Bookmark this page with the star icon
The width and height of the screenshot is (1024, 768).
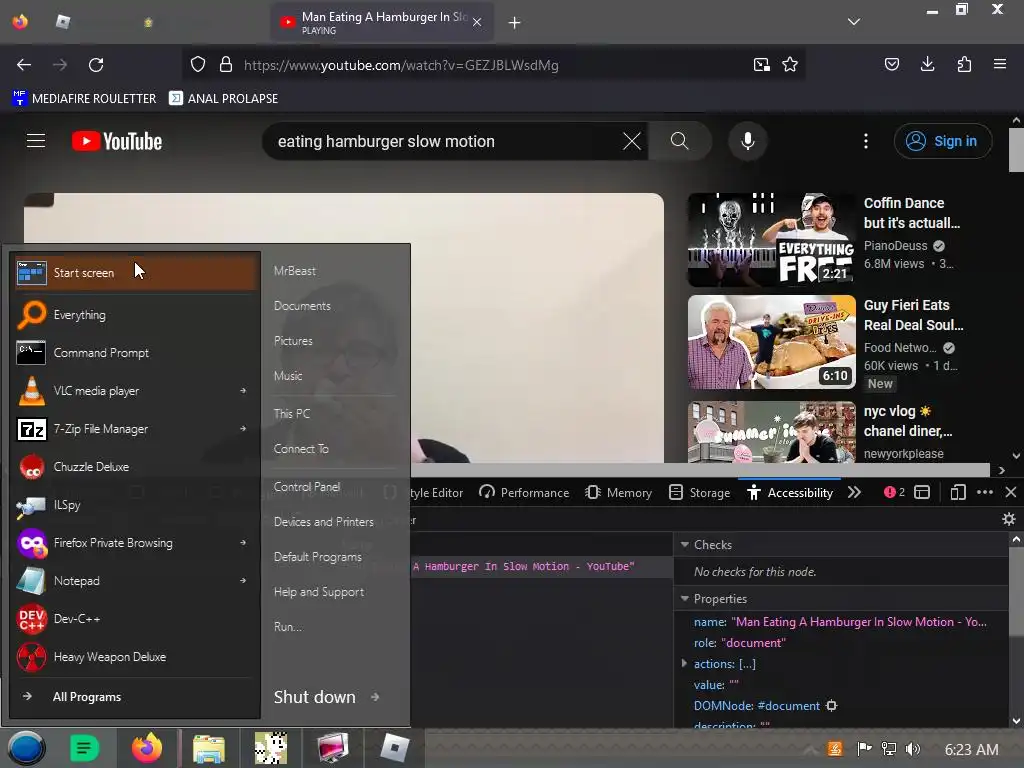coord(790,65)
